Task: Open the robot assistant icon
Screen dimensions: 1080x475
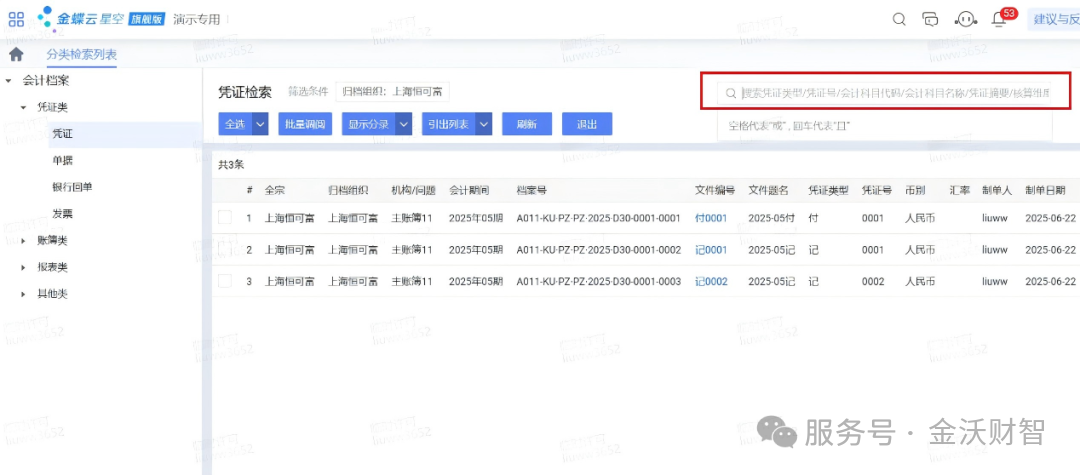Action: 966,19
